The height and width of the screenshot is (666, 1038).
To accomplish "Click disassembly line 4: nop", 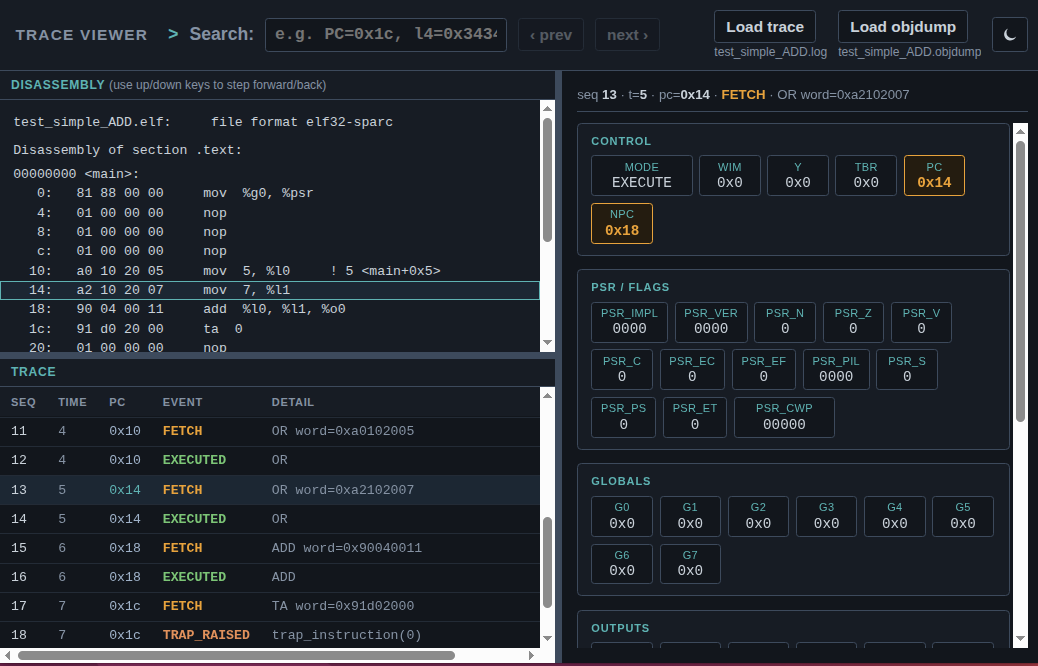I will click(x=270, y=213).
